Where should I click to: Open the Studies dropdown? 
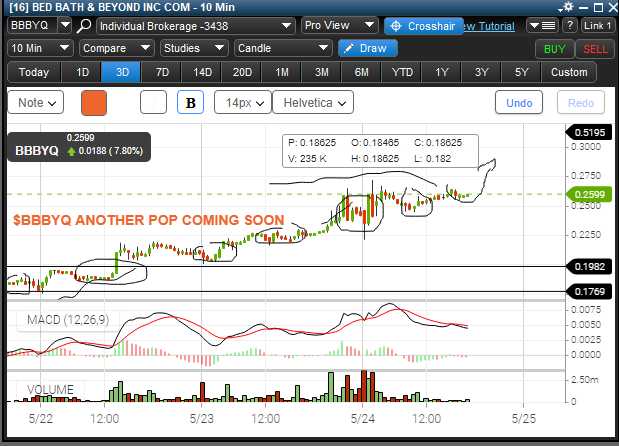194,48
